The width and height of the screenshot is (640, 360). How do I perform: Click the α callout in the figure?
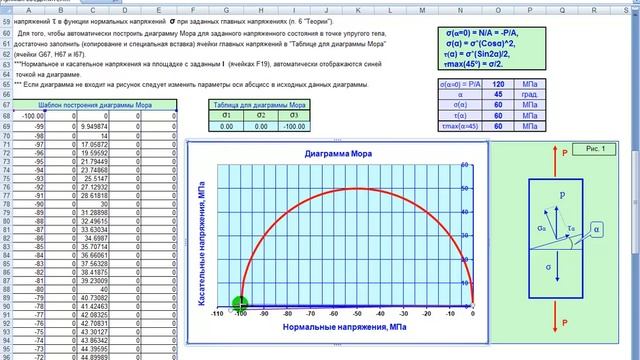pos(596,229)
